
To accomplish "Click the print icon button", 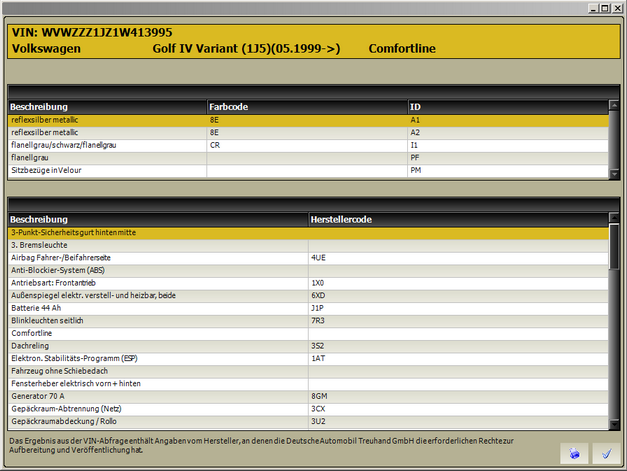I will click(x=574, y=453).
